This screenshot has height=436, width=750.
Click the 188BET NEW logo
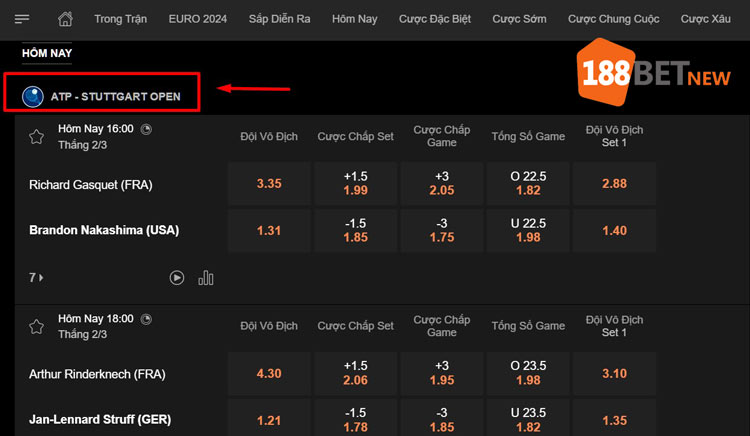coord(654,72)
